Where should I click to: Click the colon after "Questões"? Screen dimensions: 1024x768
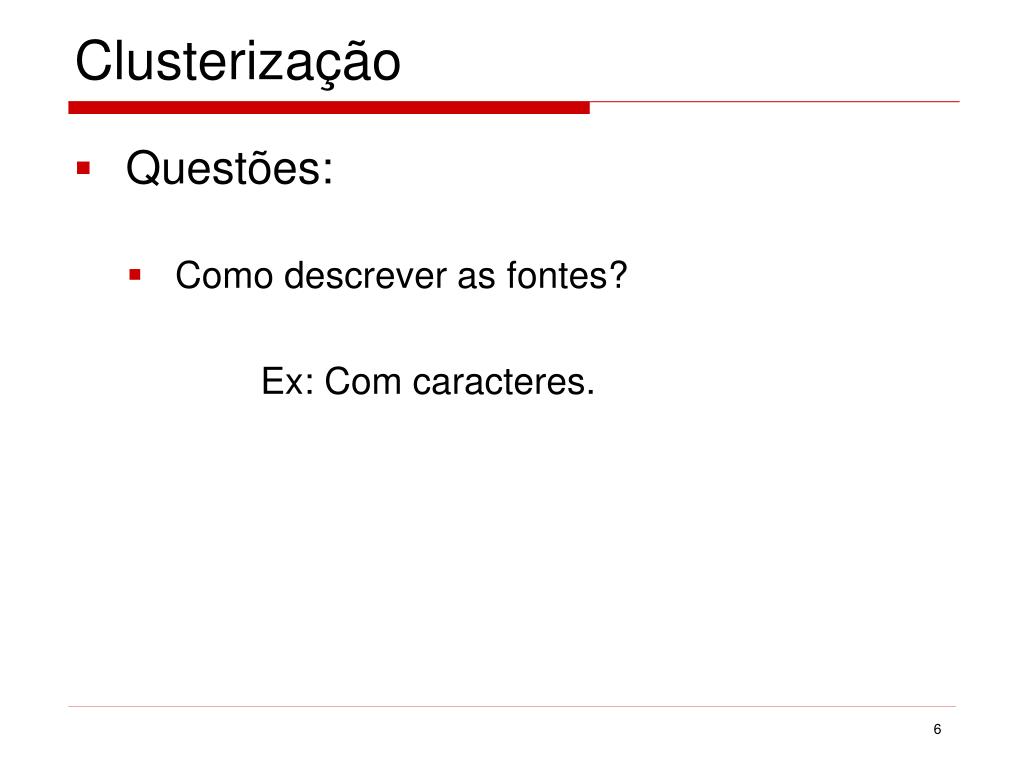(x=327, y=172)
